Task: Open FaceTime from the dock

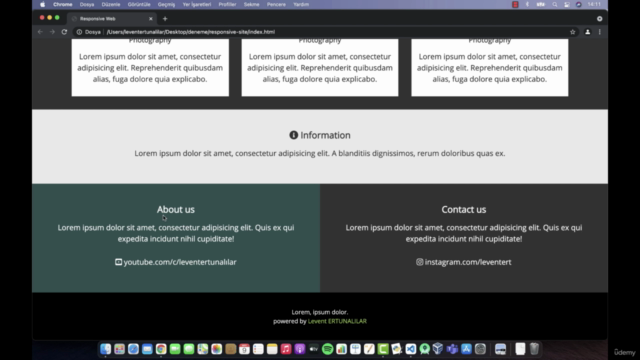Action: pyautogui.click(x=175, y=349)
